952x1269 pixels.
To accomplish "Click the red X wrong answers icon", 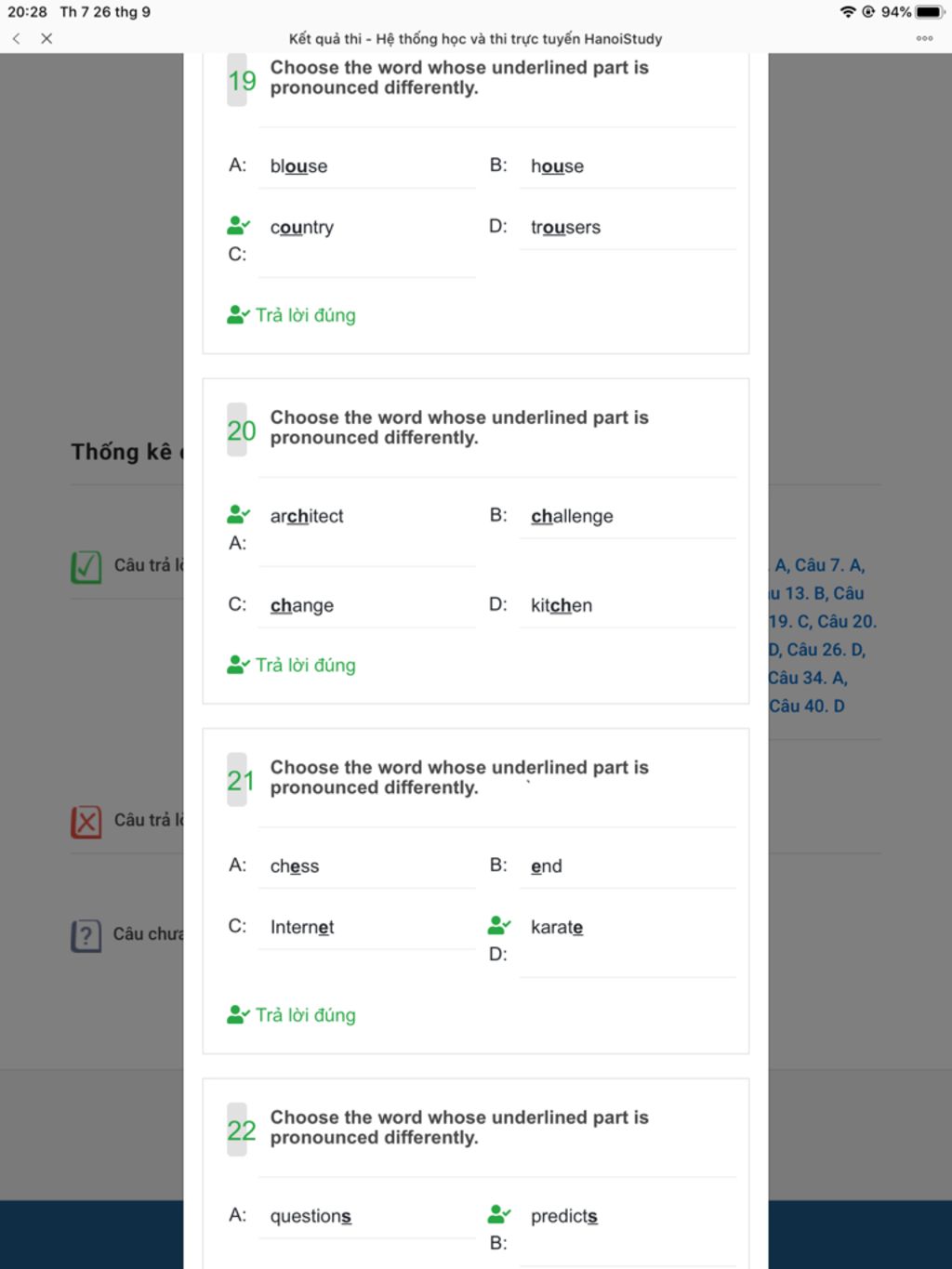I will [x=86, y=821].
